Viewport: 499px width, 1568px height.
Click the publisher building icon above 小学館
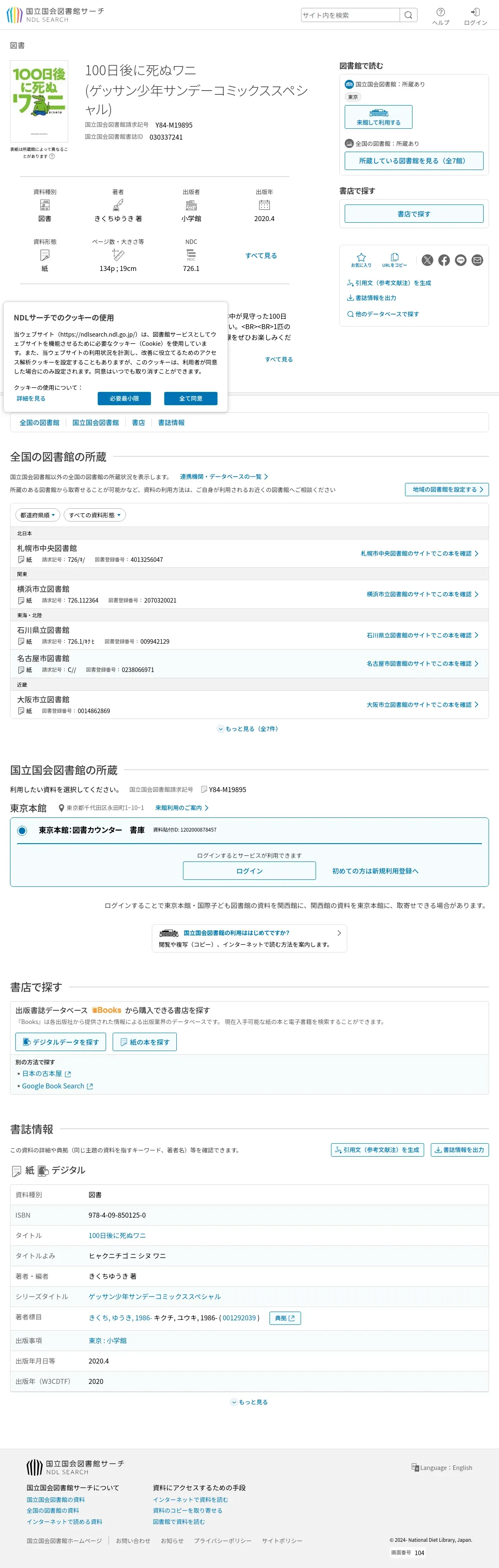191,205
